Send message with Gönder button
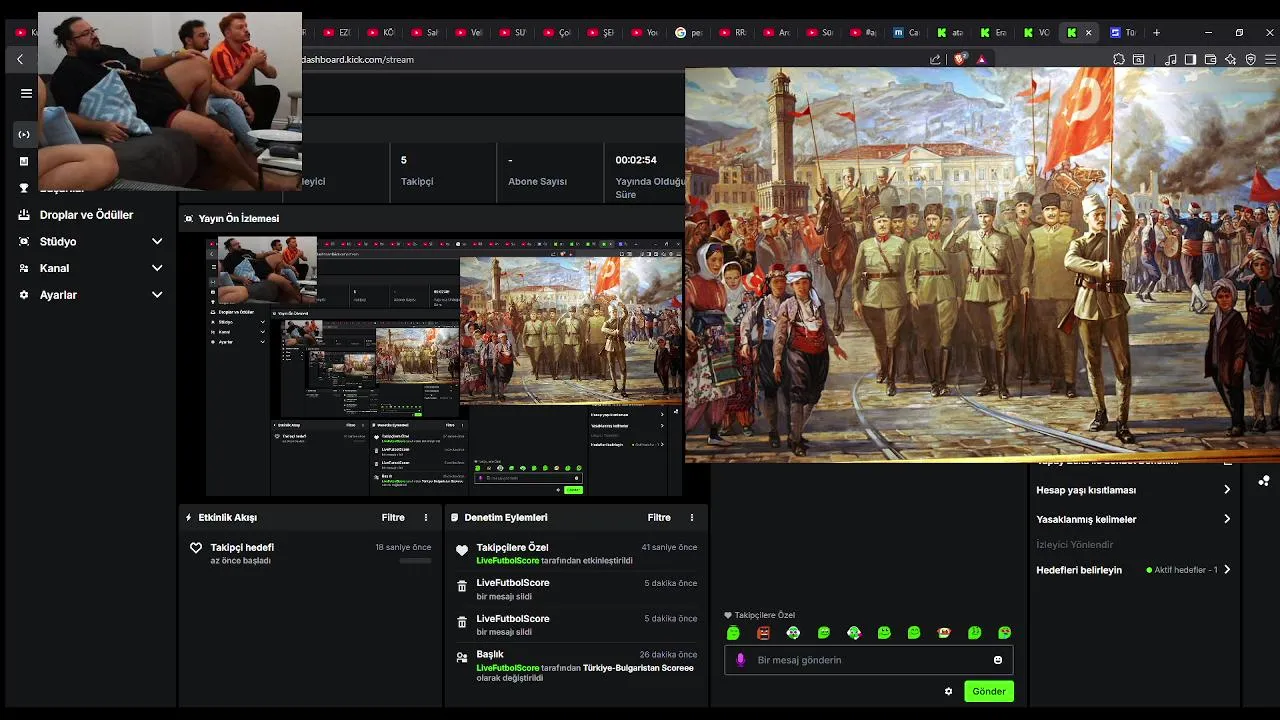Screen dimensions: 1280x720 989,691
